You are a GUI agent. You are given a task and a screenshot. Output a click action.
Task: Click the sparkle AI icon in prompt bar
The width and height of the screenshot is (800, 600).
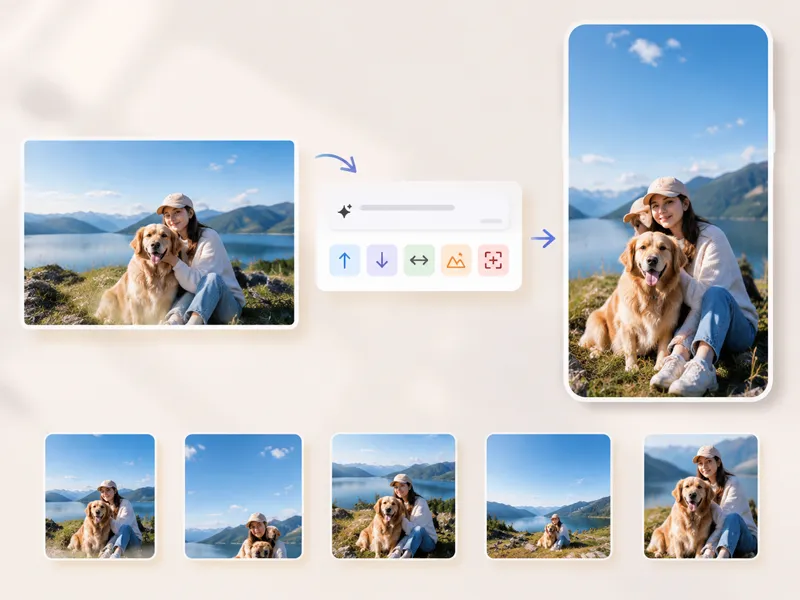click(x=345, y=211)
